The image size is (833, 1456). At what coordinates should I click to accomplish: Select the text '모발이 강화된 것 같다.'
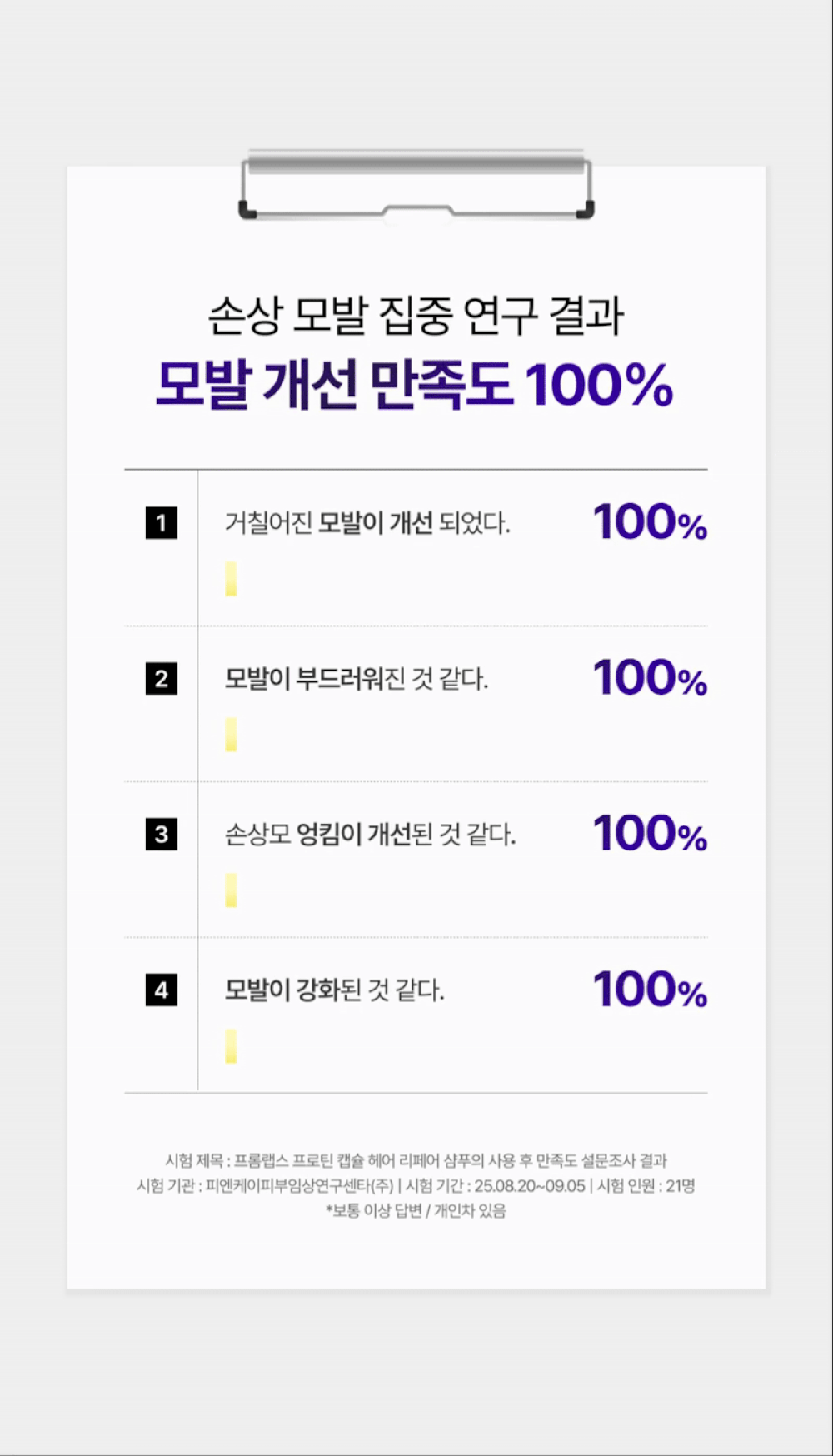[335, 990]
